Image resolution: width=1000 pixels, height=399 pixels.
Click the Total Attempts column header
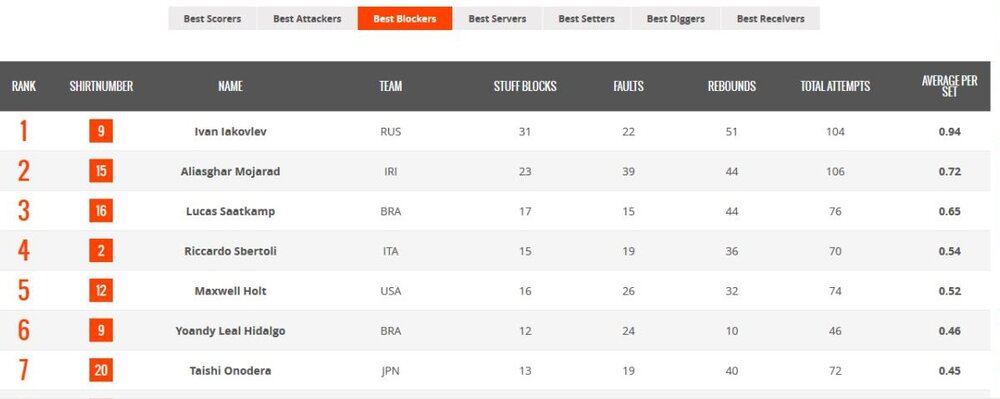point(835,86)
